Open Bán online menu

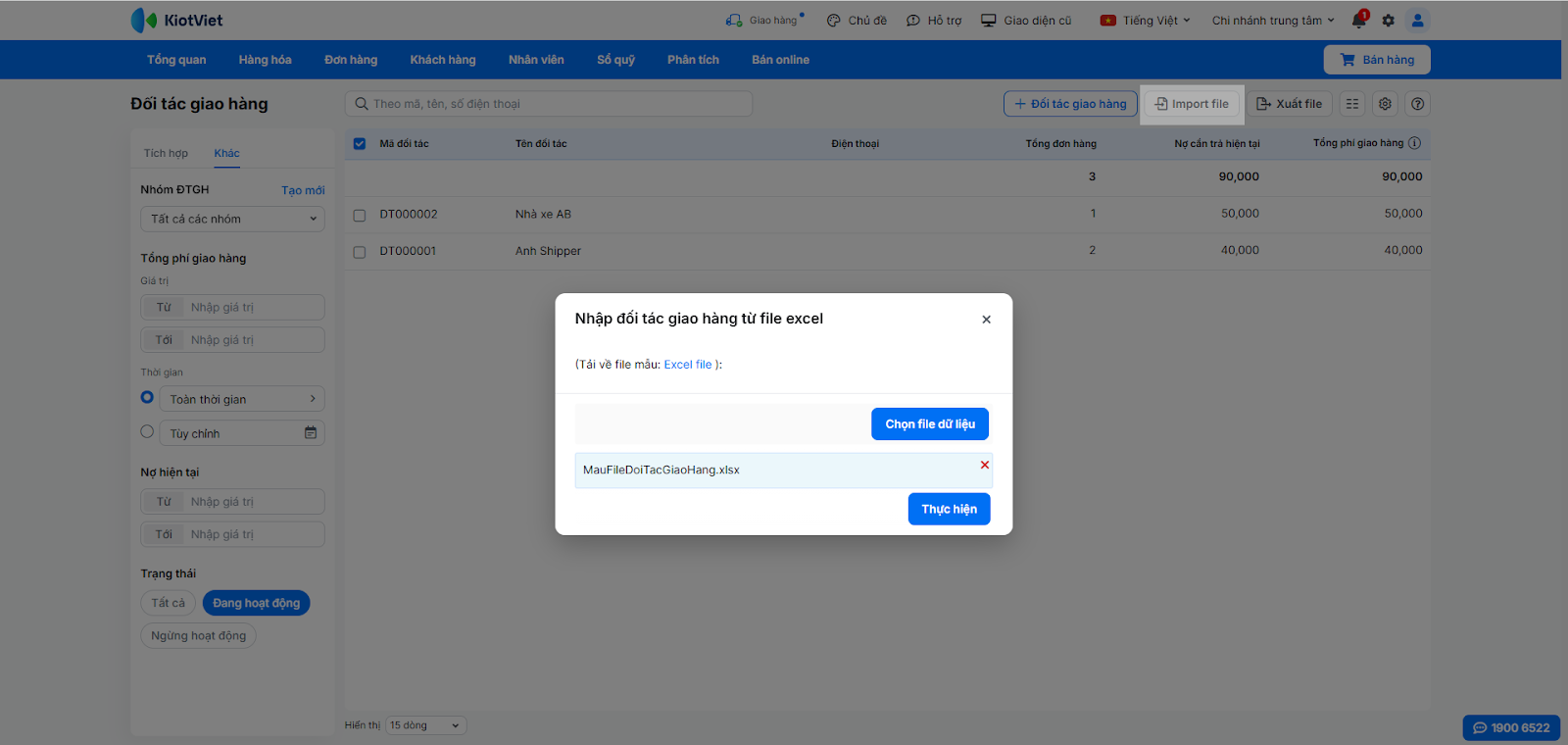coord(780,60)
